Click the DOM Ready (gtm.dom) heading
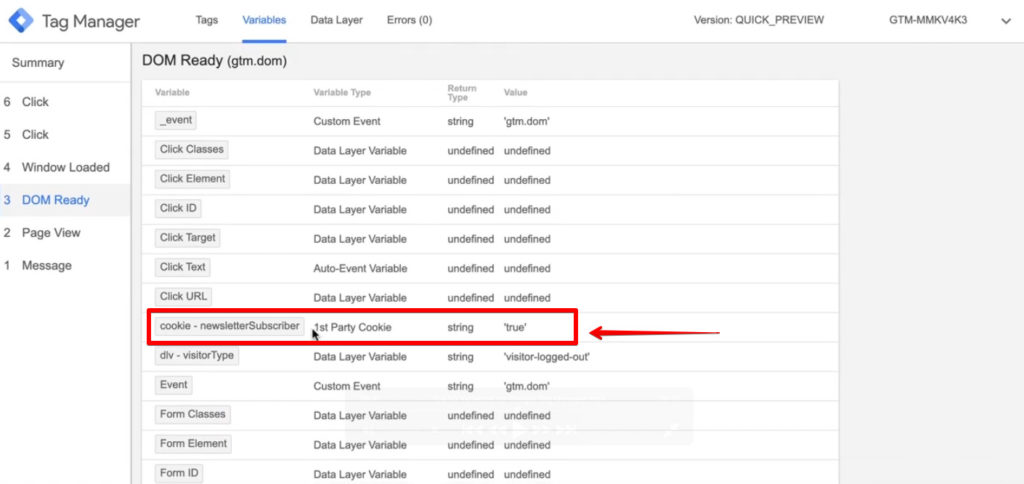This screenshot has height=484, width=1024. tap(214, 61)
